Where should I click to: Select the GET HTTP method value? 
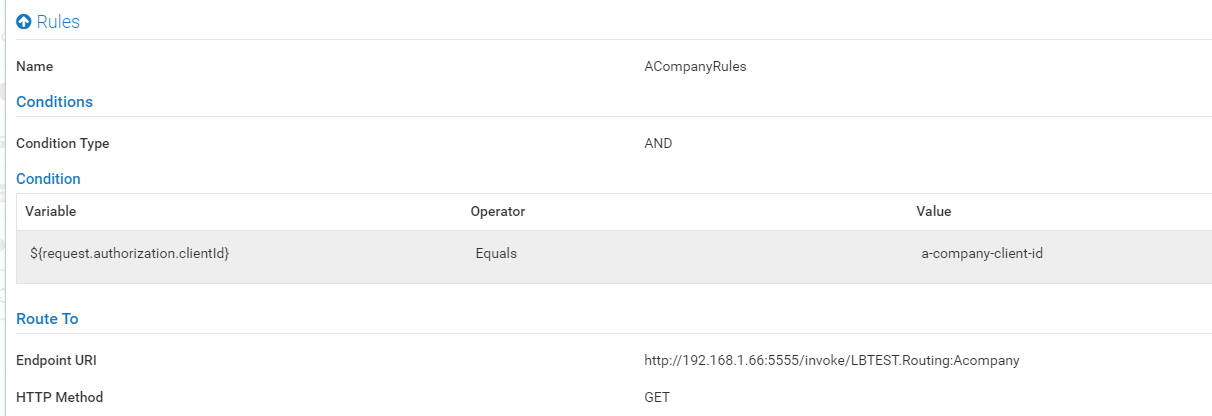pyautogui.click(x=657, y=398)
